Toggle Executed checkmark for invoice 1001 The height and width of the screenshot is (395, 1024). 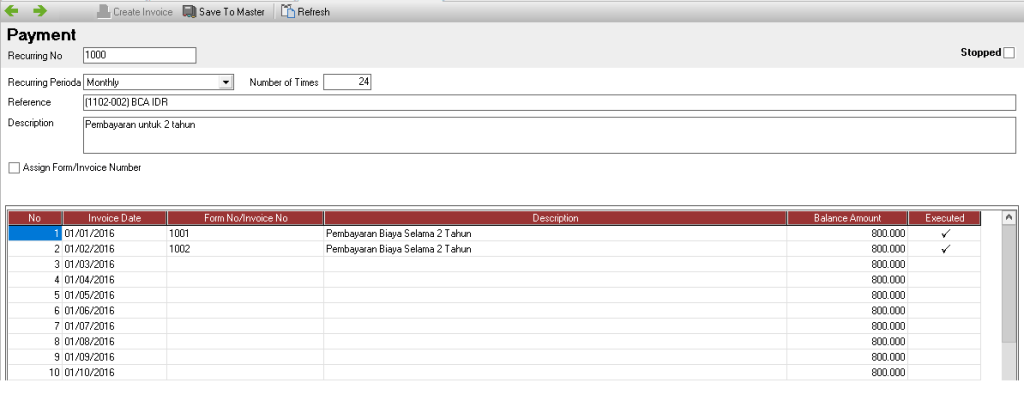pos(944,233)
